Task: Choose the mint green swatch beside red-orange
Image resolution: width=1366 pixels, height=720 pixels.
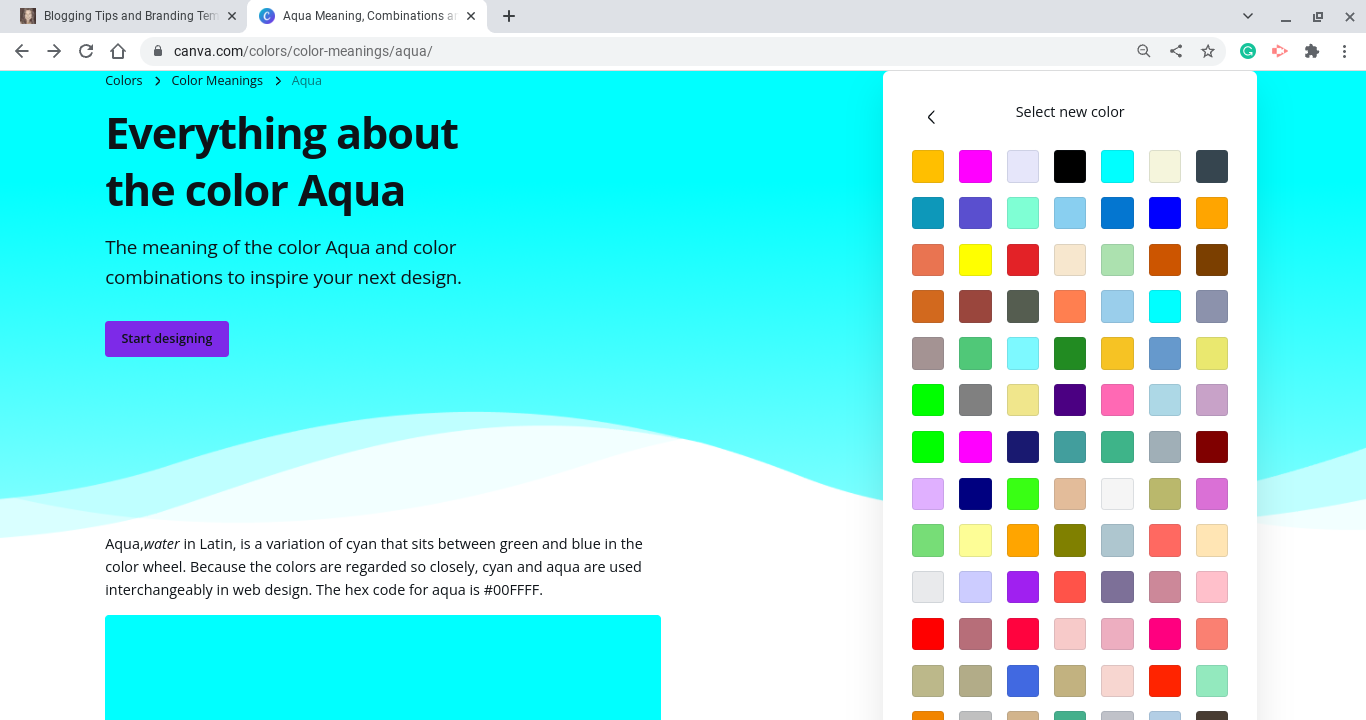Action: 1212,681
